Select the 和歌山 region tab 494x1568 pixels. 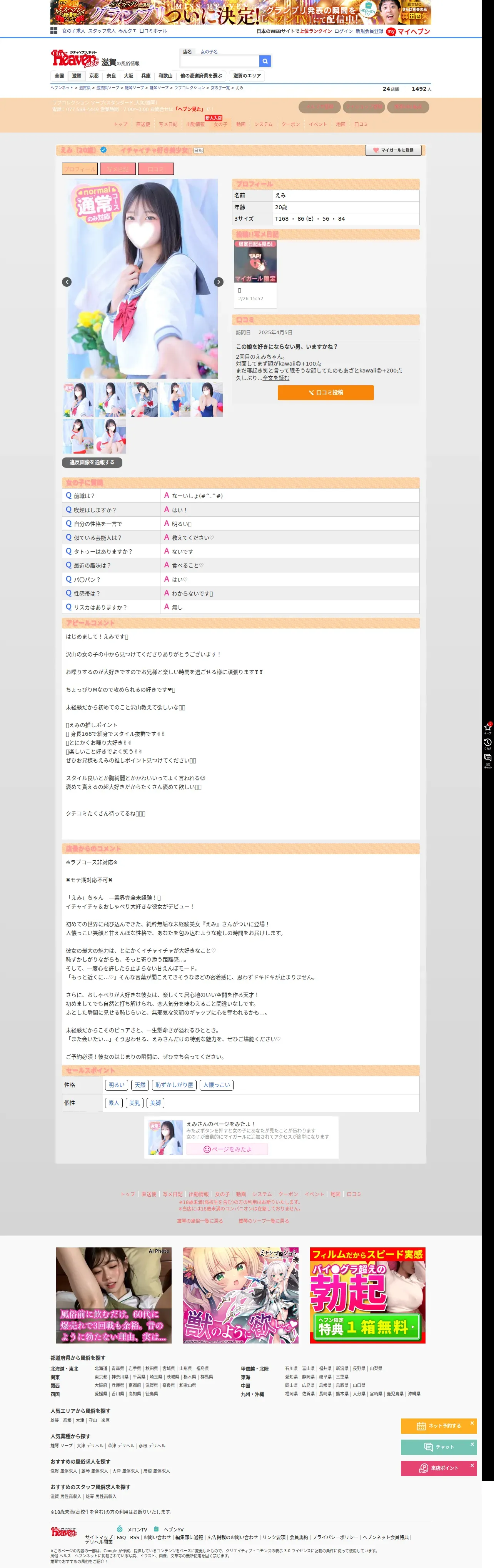(x=165, y=76)
